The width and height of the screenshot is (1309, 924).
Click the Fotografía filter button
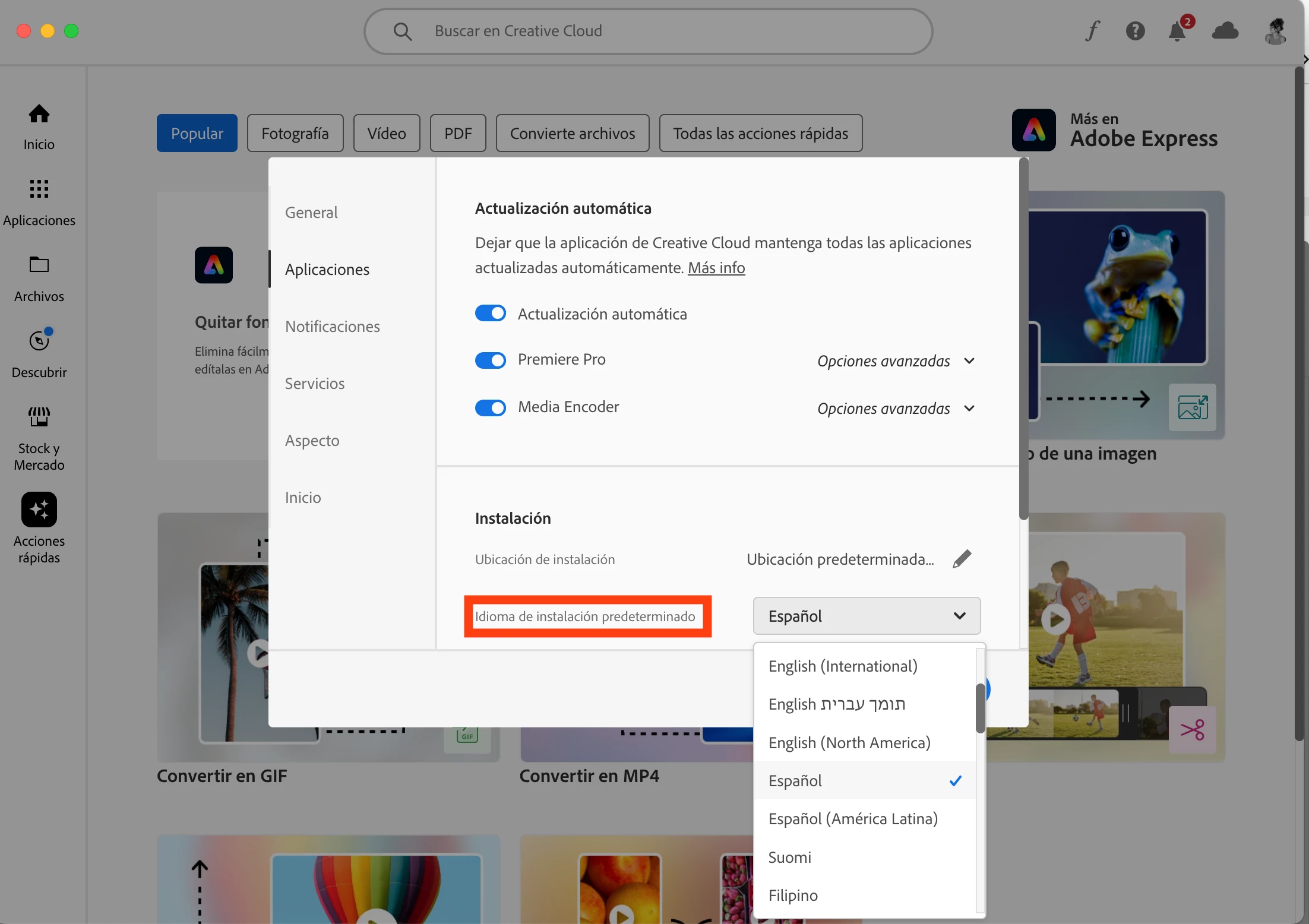(x=295, y=133)
